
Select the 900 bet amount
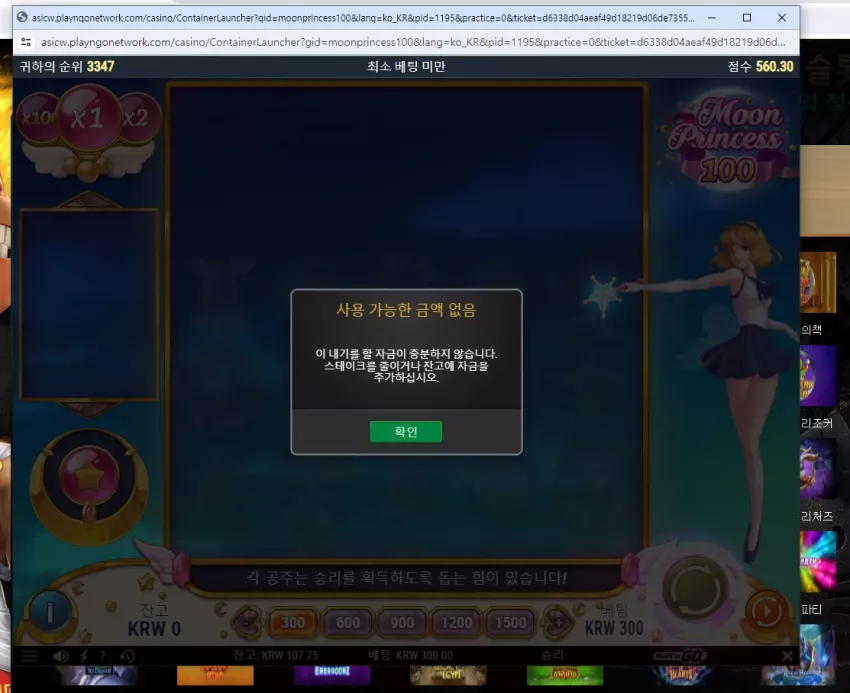402,623
